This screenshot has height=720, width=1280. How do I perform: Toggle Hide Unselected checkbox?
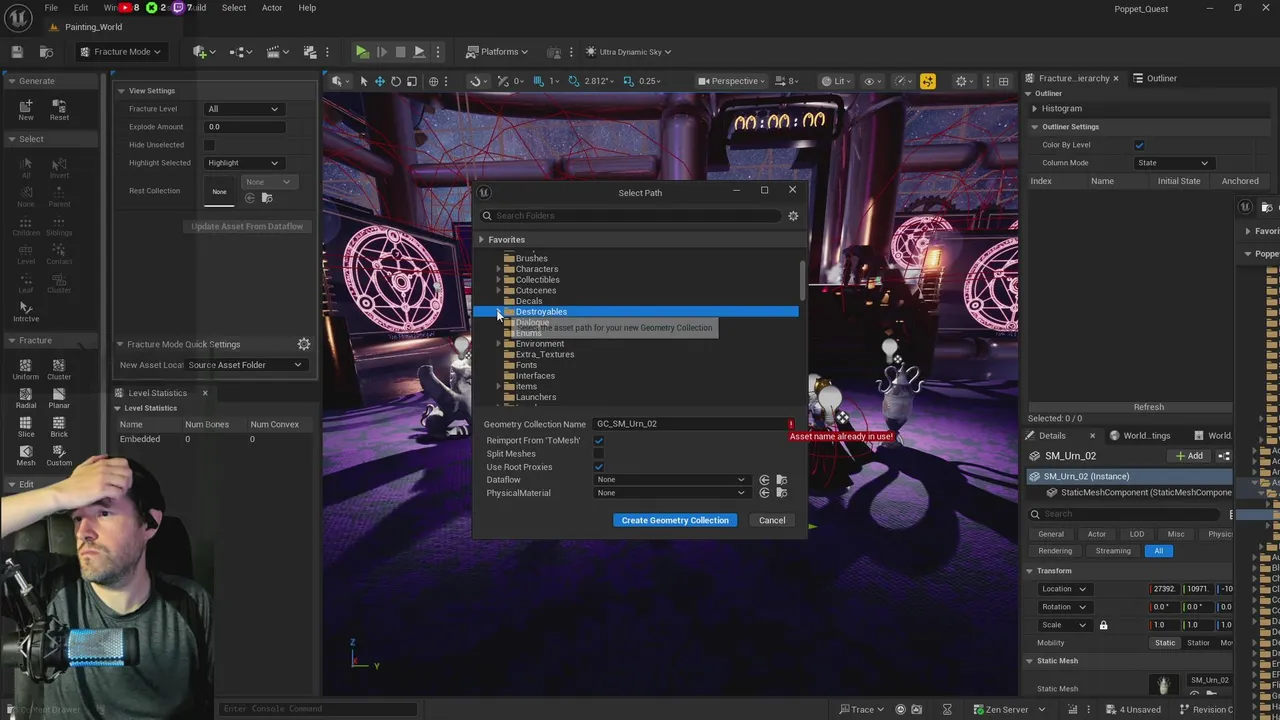point(209,145)
